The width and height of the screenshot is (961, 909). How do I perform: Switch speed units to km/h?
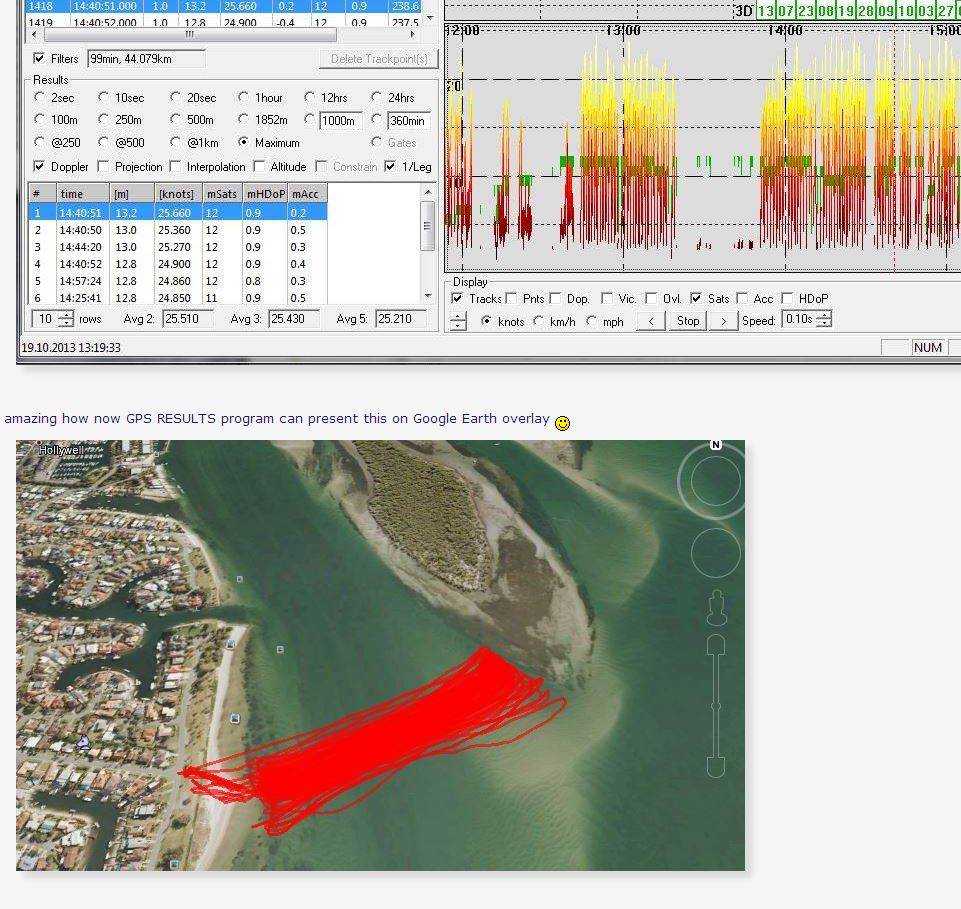[540, 321]
